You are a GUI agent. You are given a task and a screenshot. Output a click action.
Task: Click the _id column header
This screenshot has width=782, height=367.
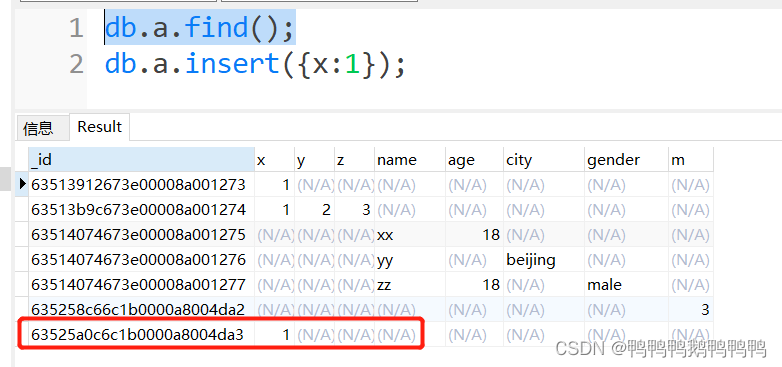pos(142,160)
